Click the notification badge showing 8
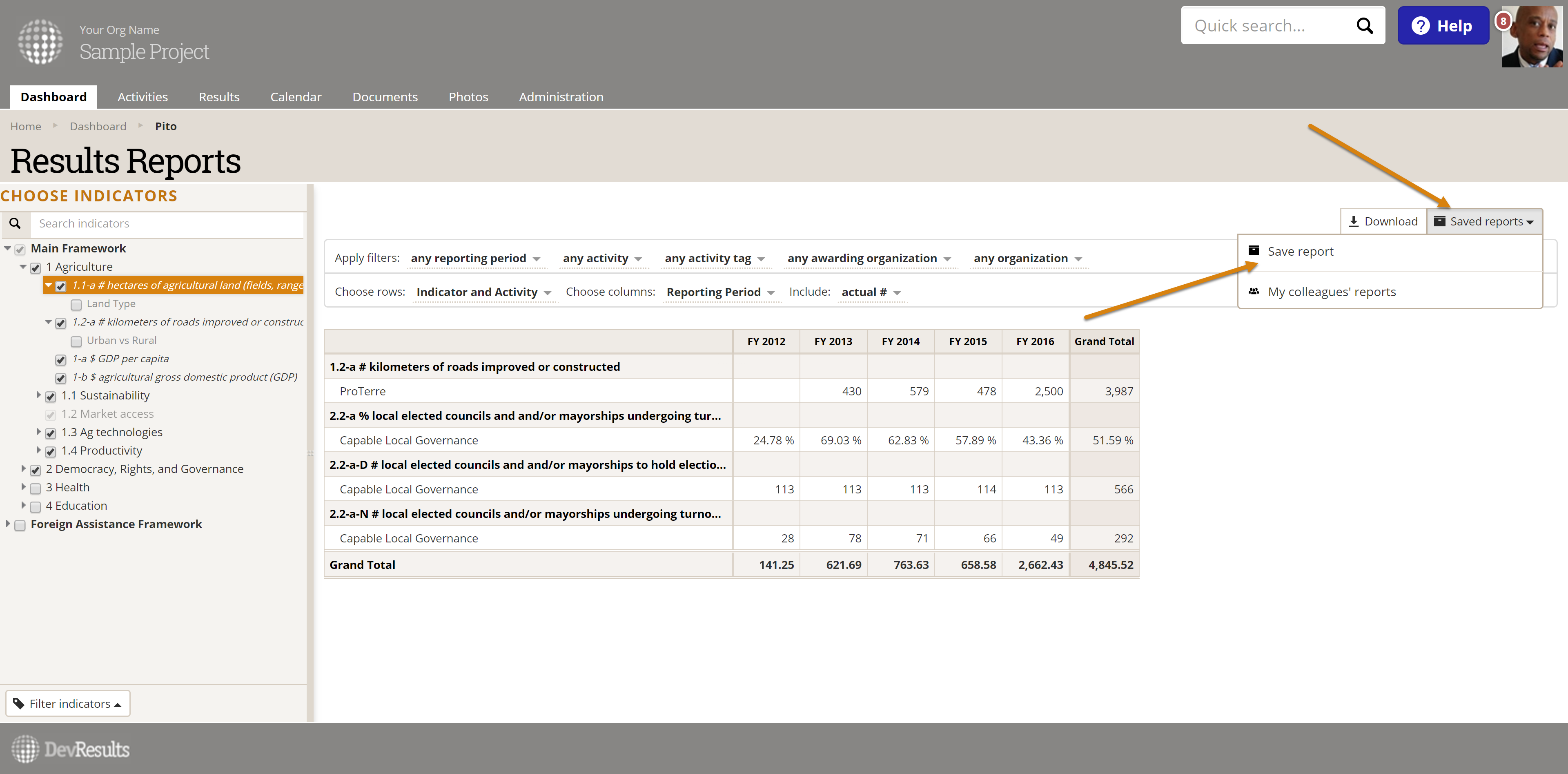 [1503, 21]
